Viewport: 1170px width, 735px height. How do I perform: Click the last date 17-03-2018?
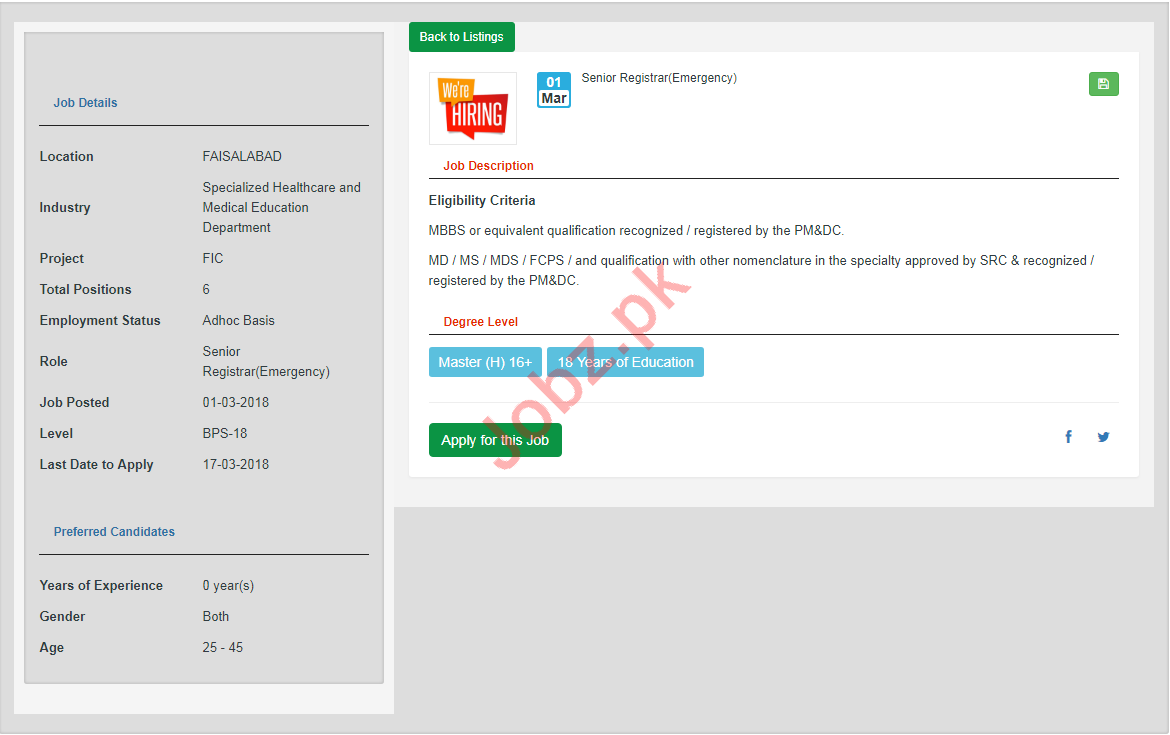(235, 465)
